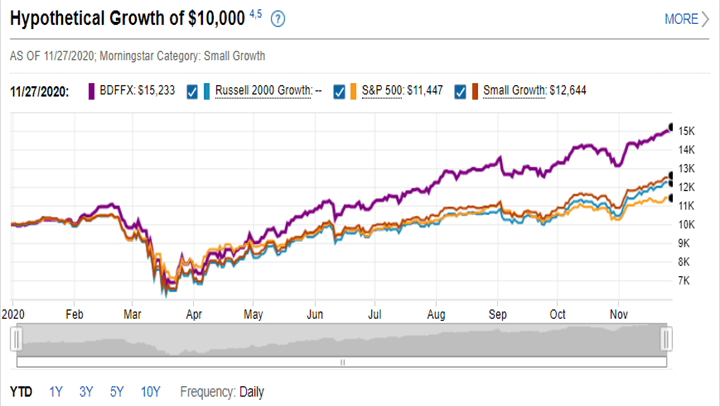Screen dimensions: 720x406
Task: Click the help question mark icon
Action: click(x=278, y=19)
